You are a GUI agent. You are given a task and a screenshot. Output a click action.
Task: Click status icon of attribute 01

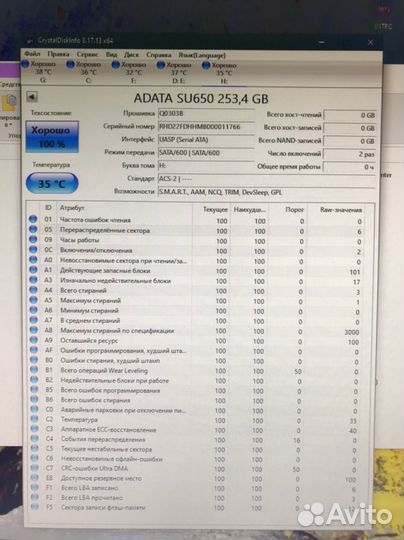pos(33,219)
